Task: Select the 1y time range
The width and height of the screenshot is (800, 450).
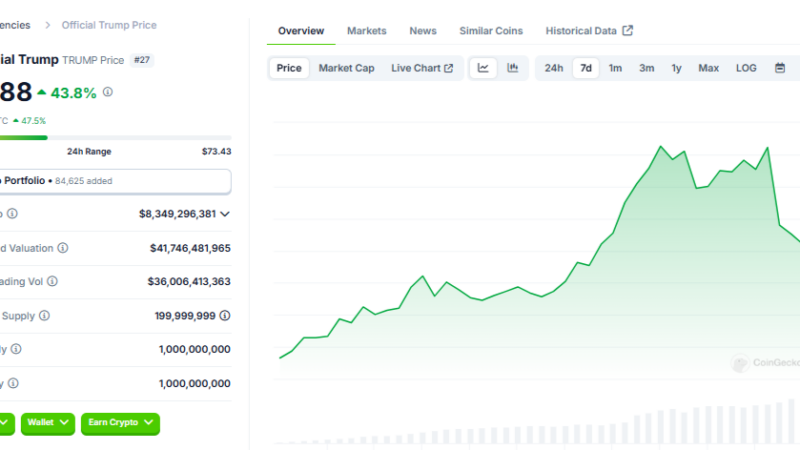Action: (676, 68)
